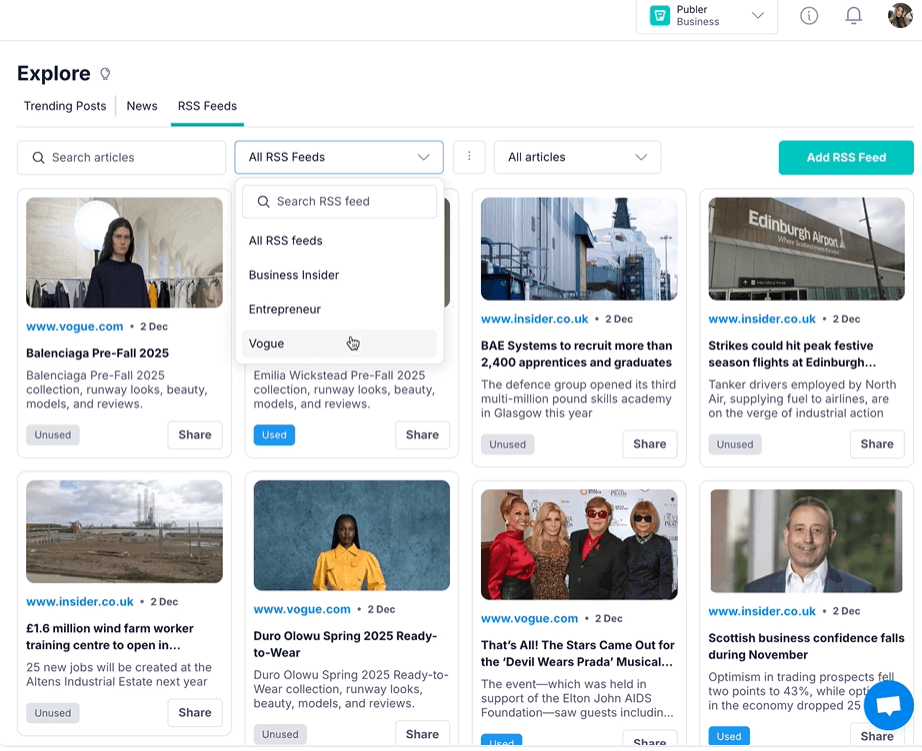Click the Search RSS feed input

point(340,202)
